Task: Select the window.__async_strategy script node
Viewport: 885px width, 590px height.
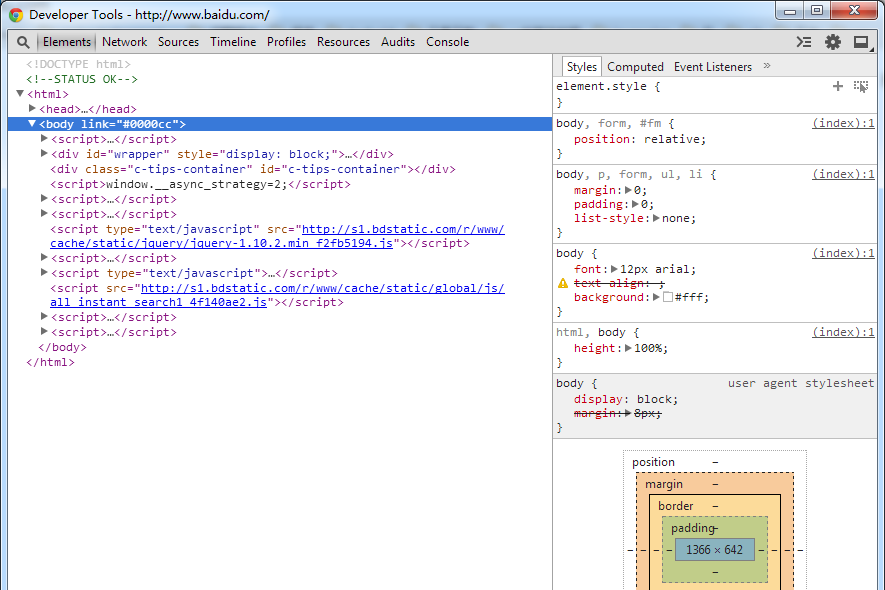Action: (200, 184)
